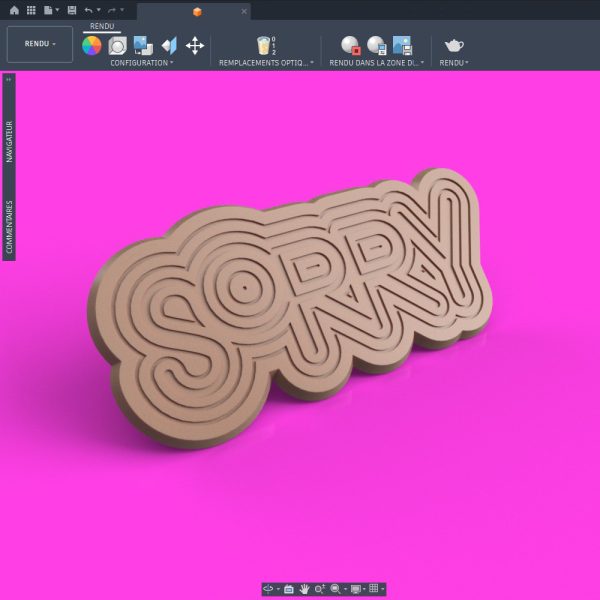600x600 pixels.
Task: Click the in-canvas render stop sphere icon
Action: click(351, 46)
